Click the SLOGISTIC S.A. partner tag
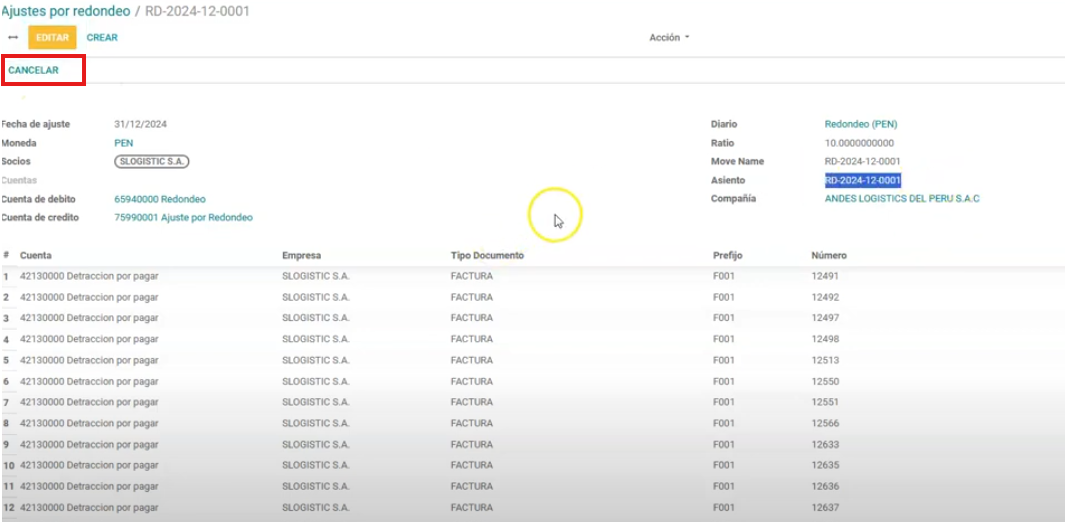 153,161
